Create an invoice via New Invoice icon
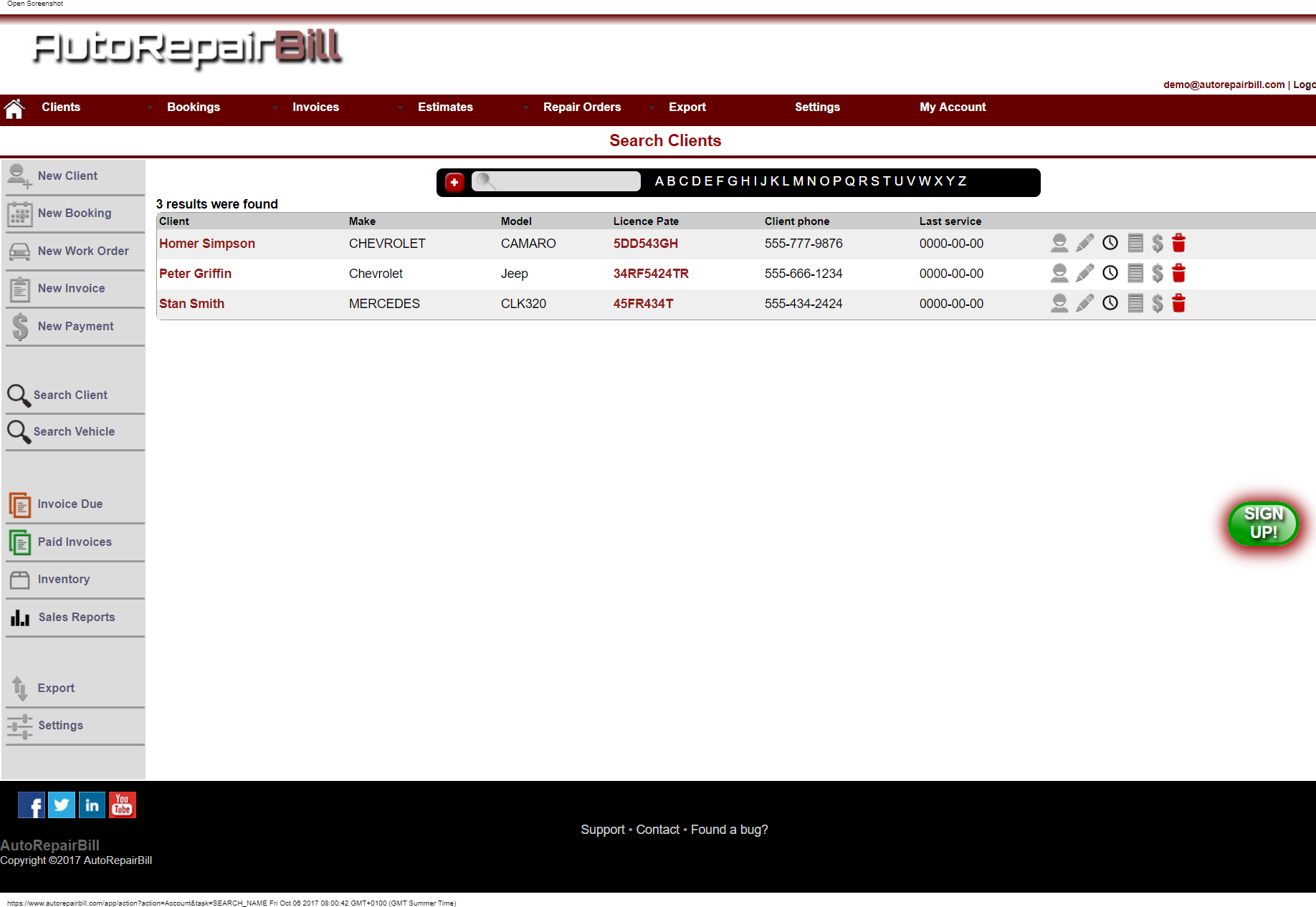Viewport: 1316px width, 907px height. tap(19, 288)
